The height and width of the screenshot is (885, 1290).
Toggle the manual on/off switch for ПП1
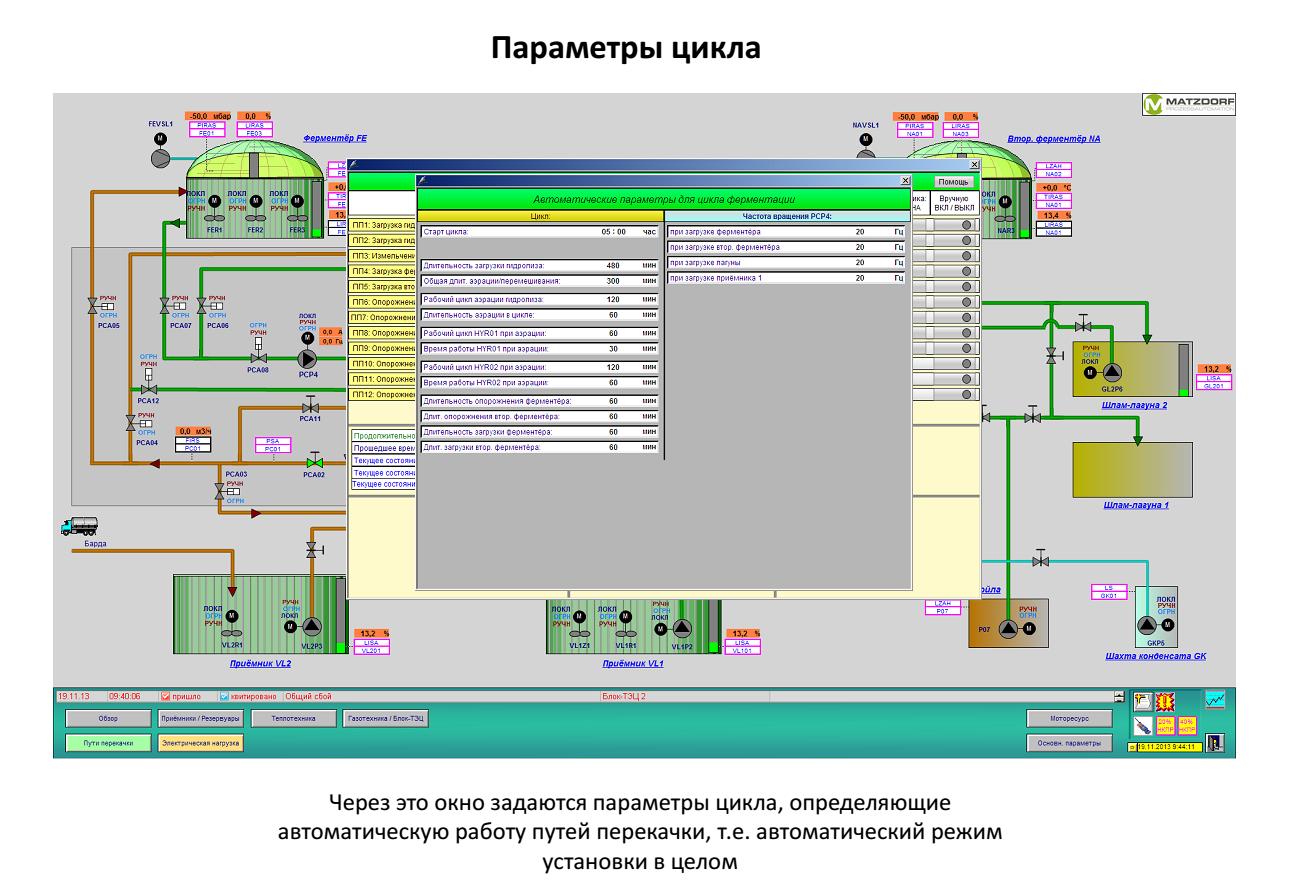[966, 226]
